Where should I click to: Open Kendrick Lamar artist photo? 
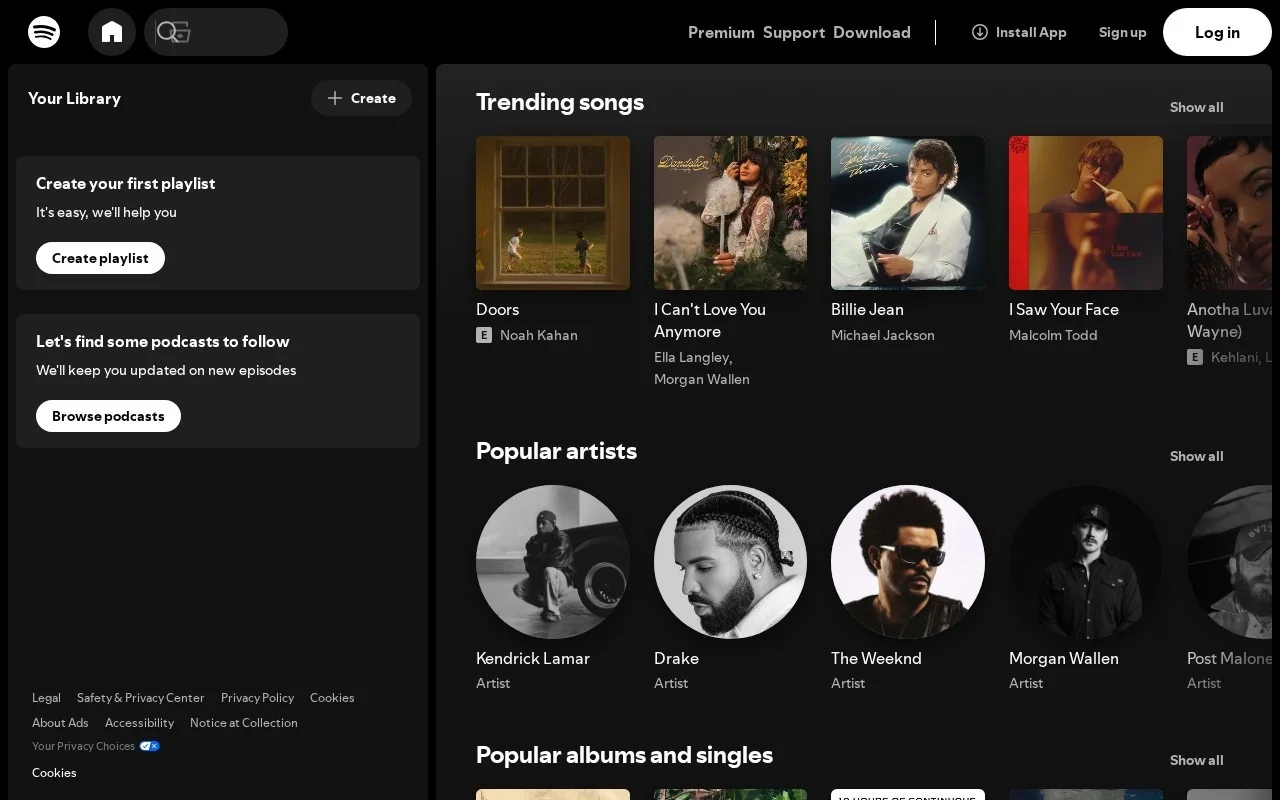tap(553, 562)
